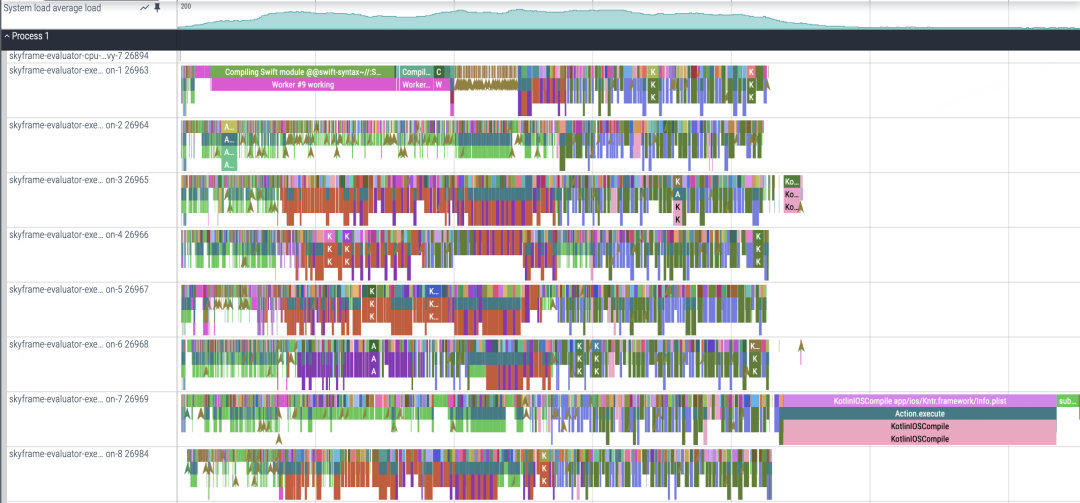Click the olive A... slice atop on-2 track
Viewport: 1080px width, 503px height.
coord(229,127)
